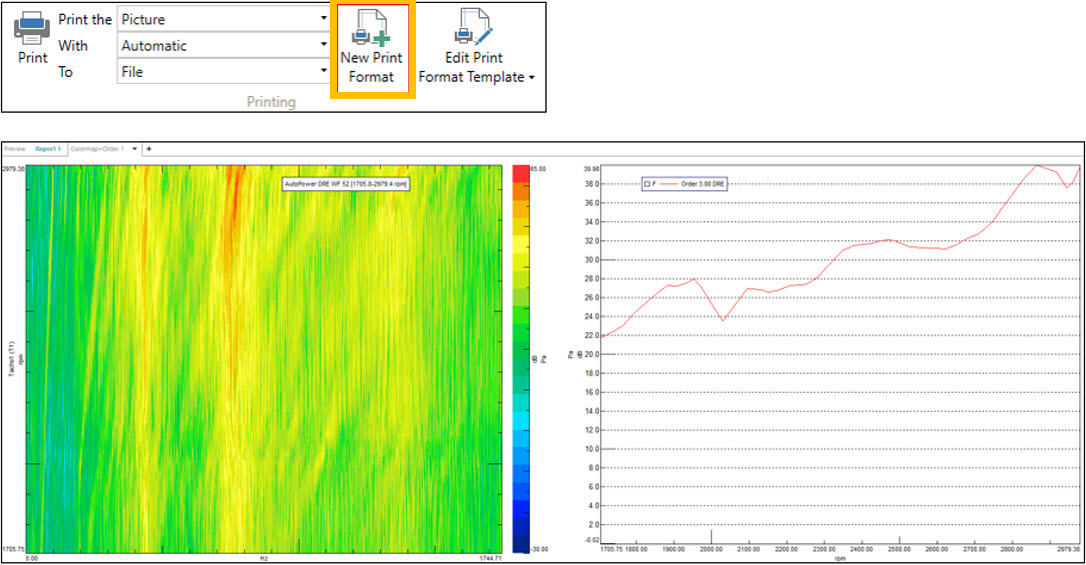Expand the Colormap+Order 1 tab dropdown arrow

pyautogui.click(x=135, y=149)
